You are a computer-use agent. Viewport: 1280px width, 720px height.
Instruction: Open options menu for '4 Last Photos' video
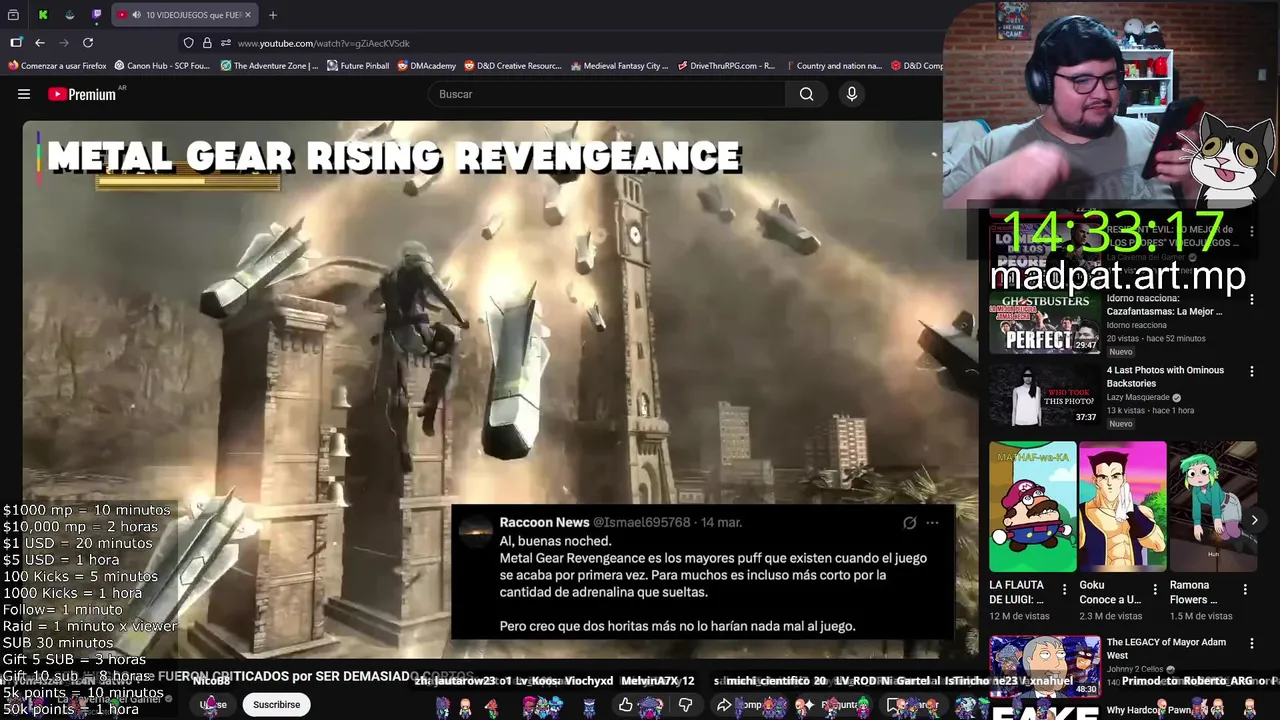tap(1251, 371)
